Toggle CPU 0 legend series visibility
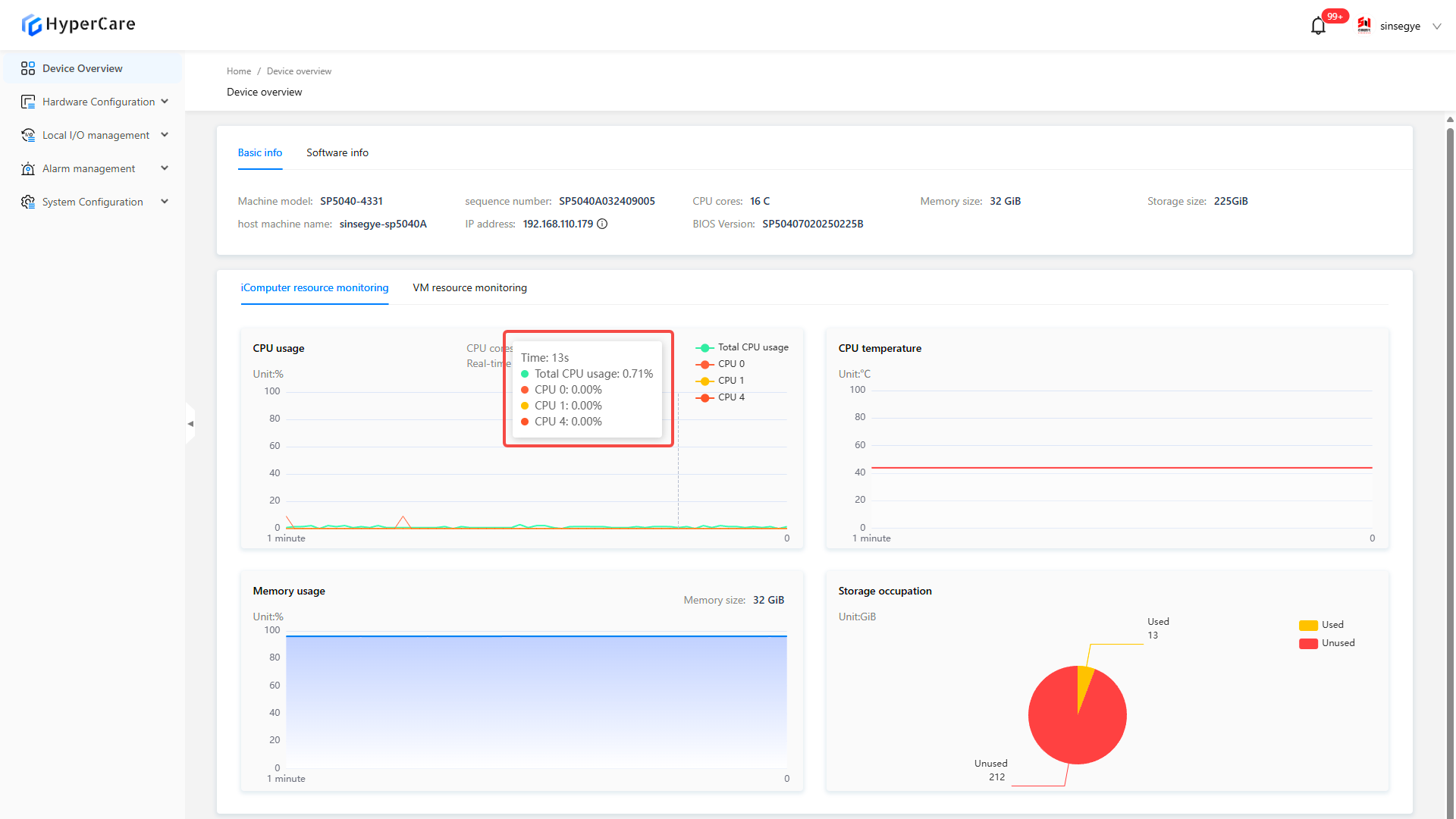The height and width of the screenshot is (819, 1456). 720,364
